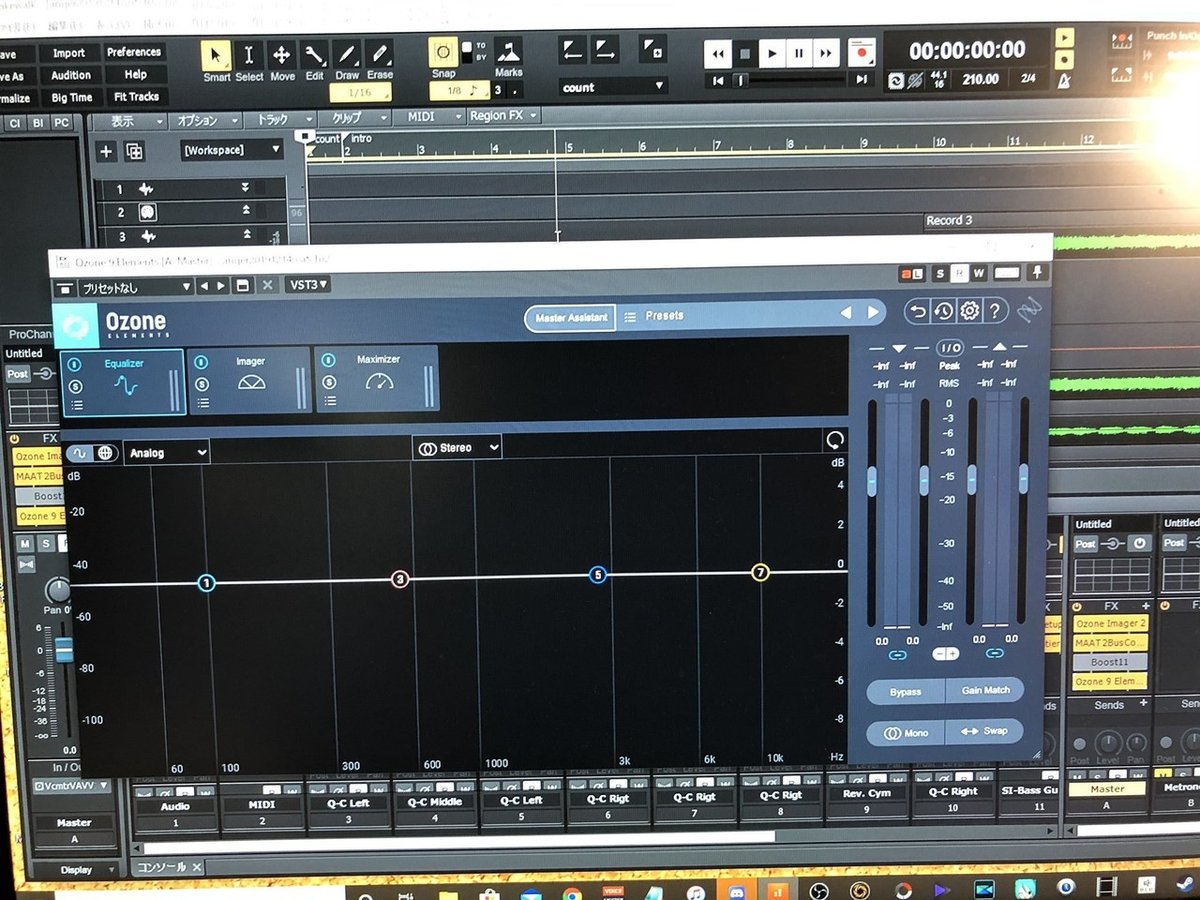Toggle output gain link icon
Viewport: 1200px width, 900px height.
994,653
